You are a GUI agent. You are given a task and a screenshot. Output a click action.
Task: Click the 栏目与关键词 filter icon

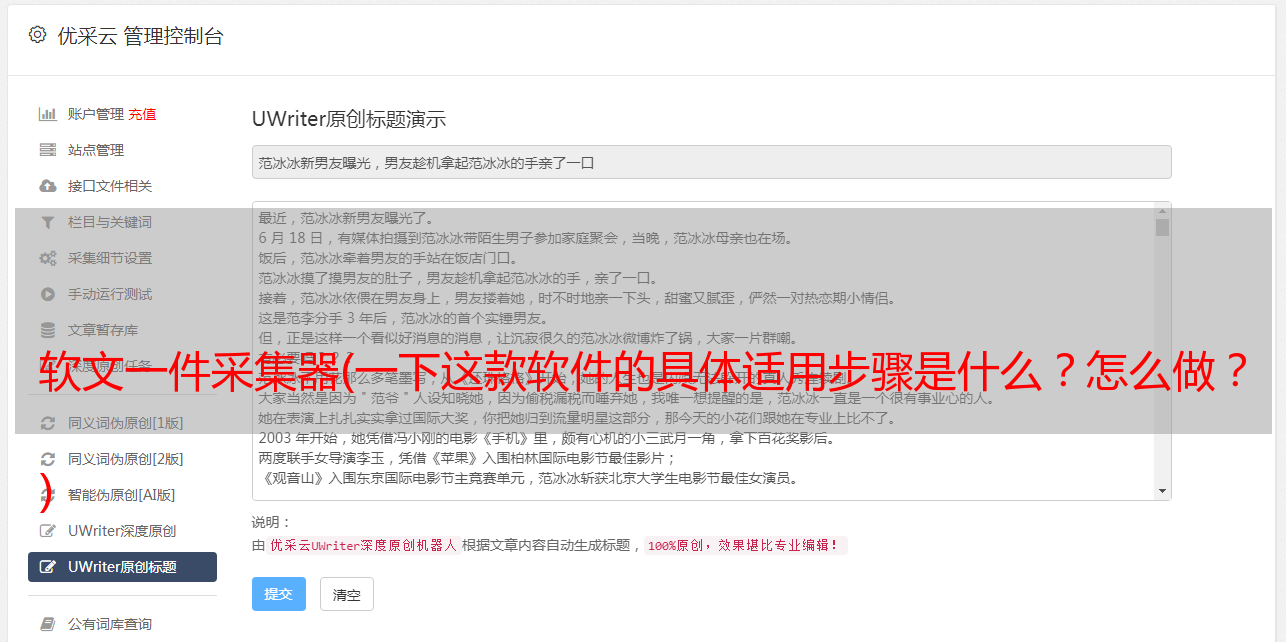tap(47, 222)
